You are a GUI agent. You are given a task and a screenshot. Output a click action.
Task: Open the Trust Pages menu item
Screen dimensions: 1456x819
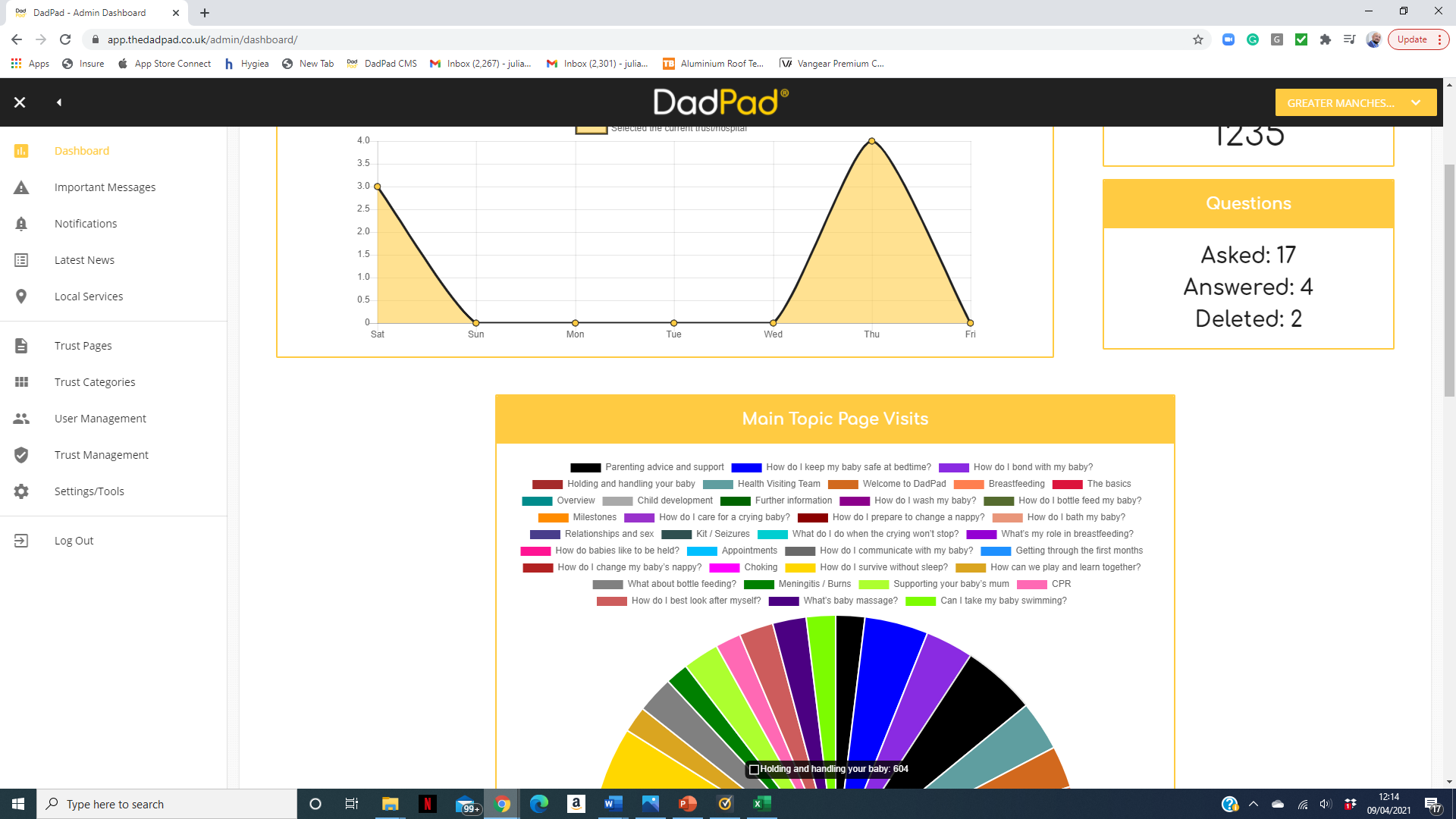pos(83,346)
